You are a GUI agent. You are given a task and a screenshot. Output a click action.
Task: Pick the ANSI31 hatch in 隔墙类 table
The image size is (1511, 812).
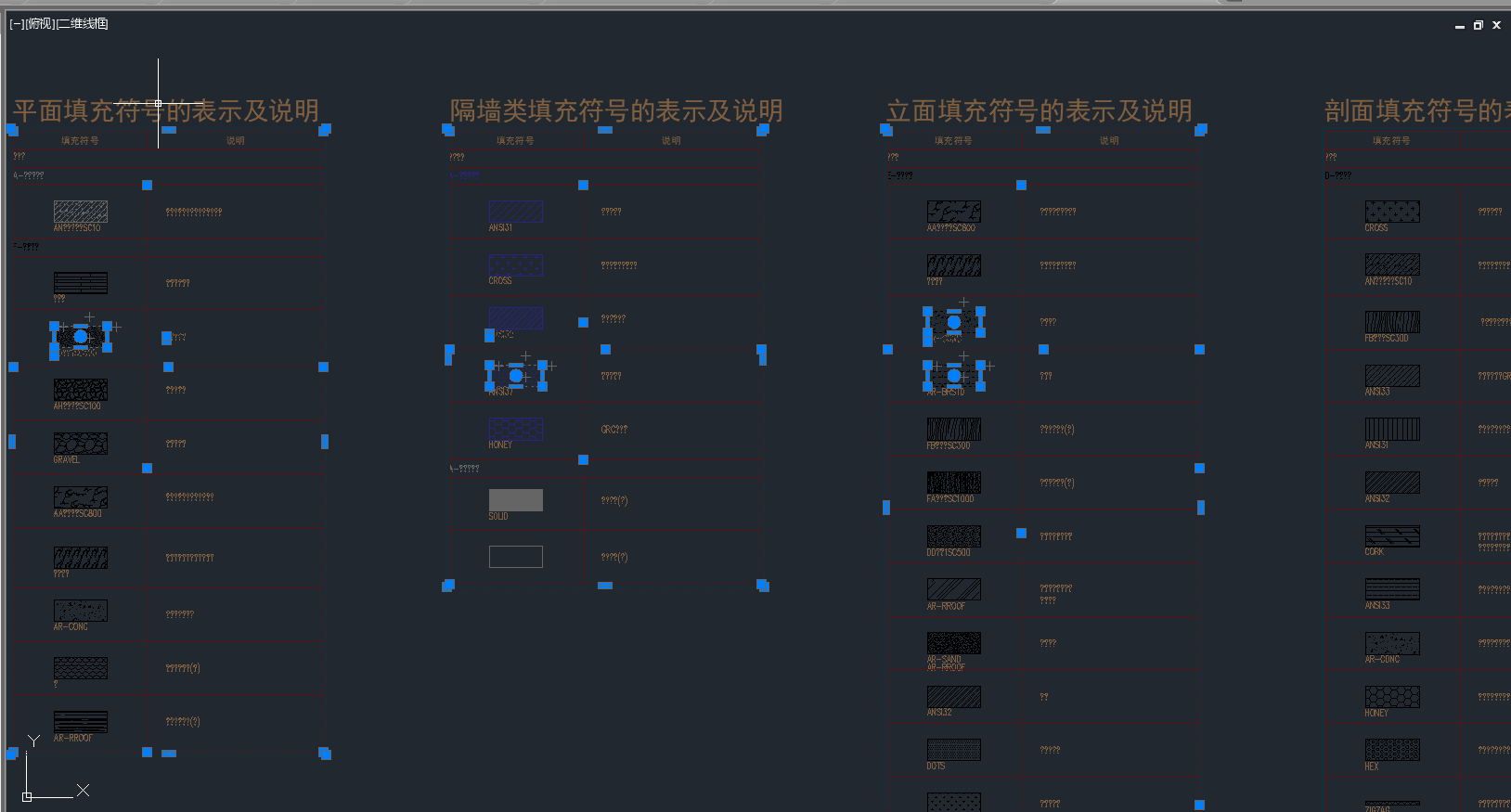(x=516, y=212)
